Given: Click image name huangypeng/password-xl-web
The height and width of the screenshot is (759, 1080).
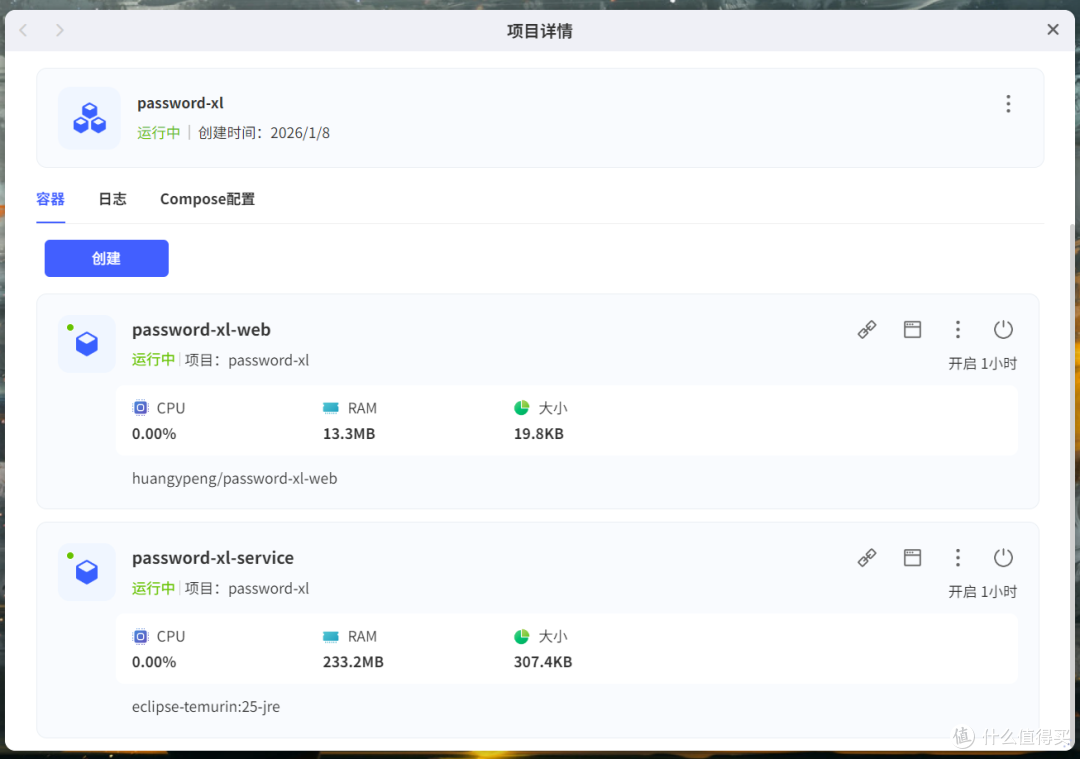Looking at the screenshot, I should 235,479.
